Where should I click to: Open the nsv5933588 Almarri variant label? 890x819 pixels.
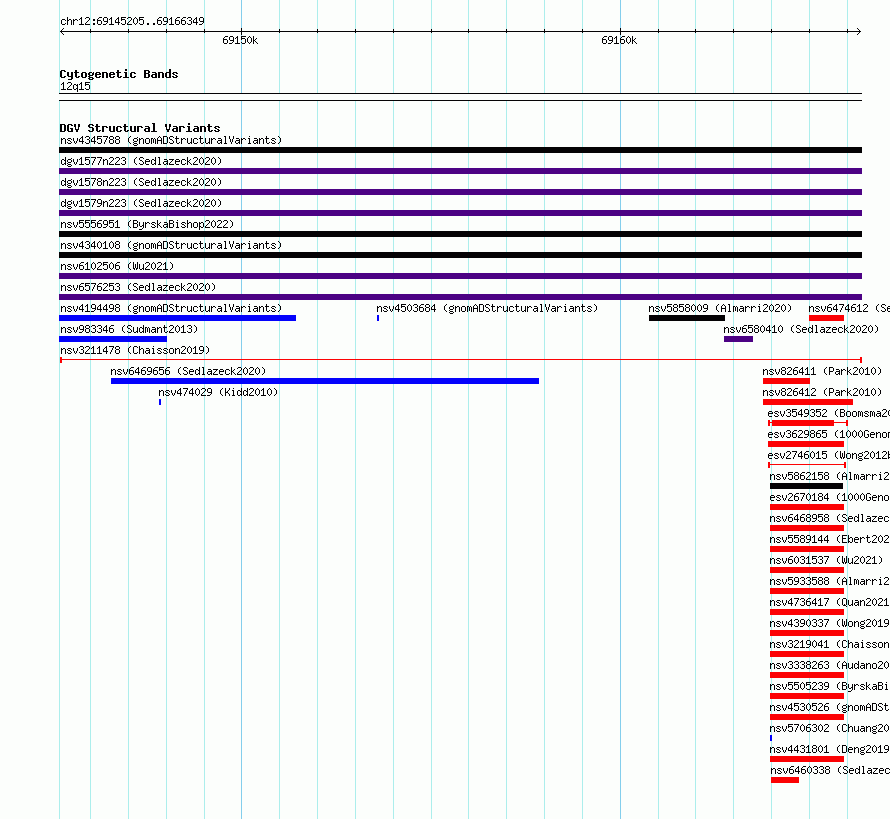click(x=830, y=581)
